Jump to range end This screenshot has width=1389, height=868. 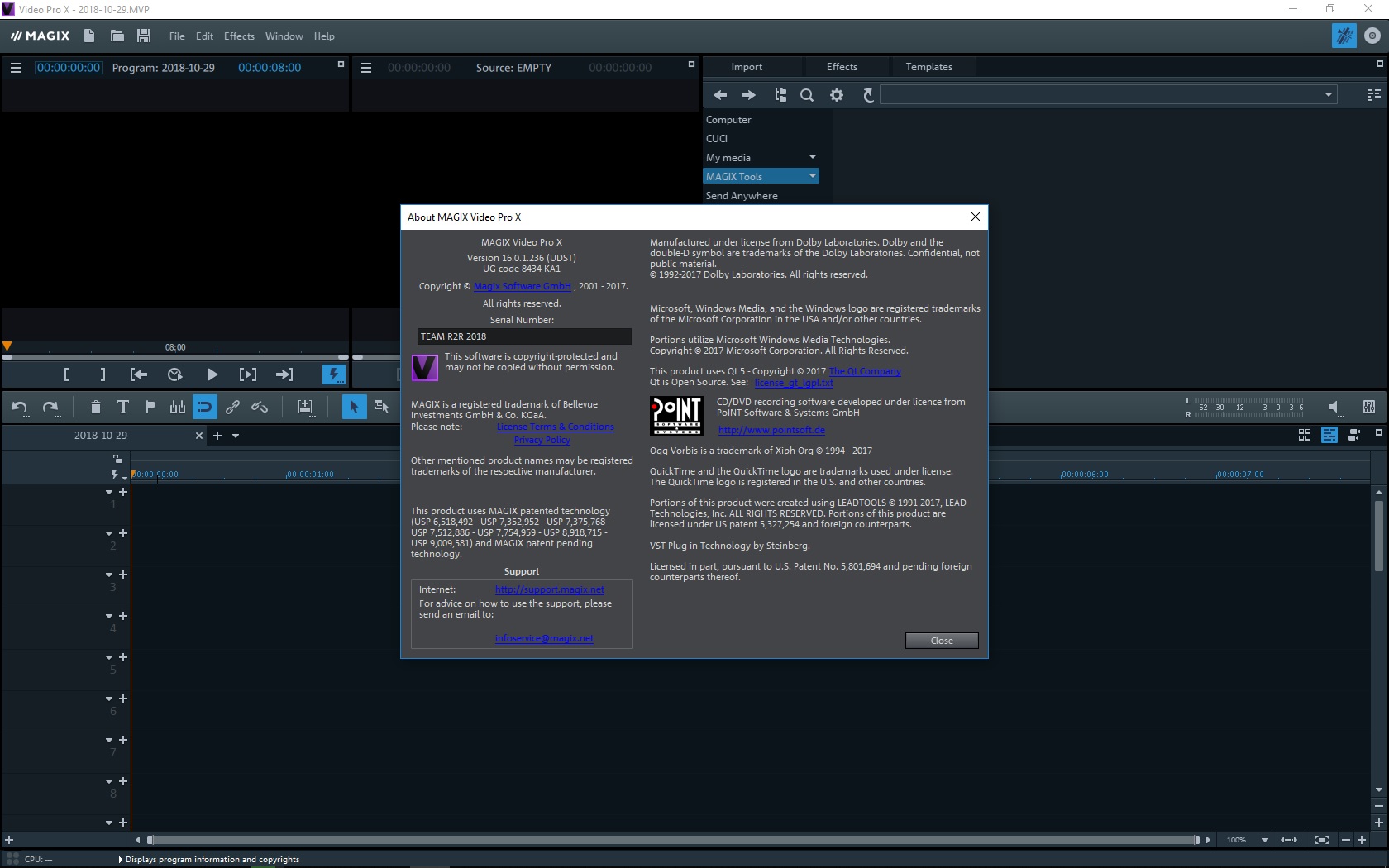(284, 374)
